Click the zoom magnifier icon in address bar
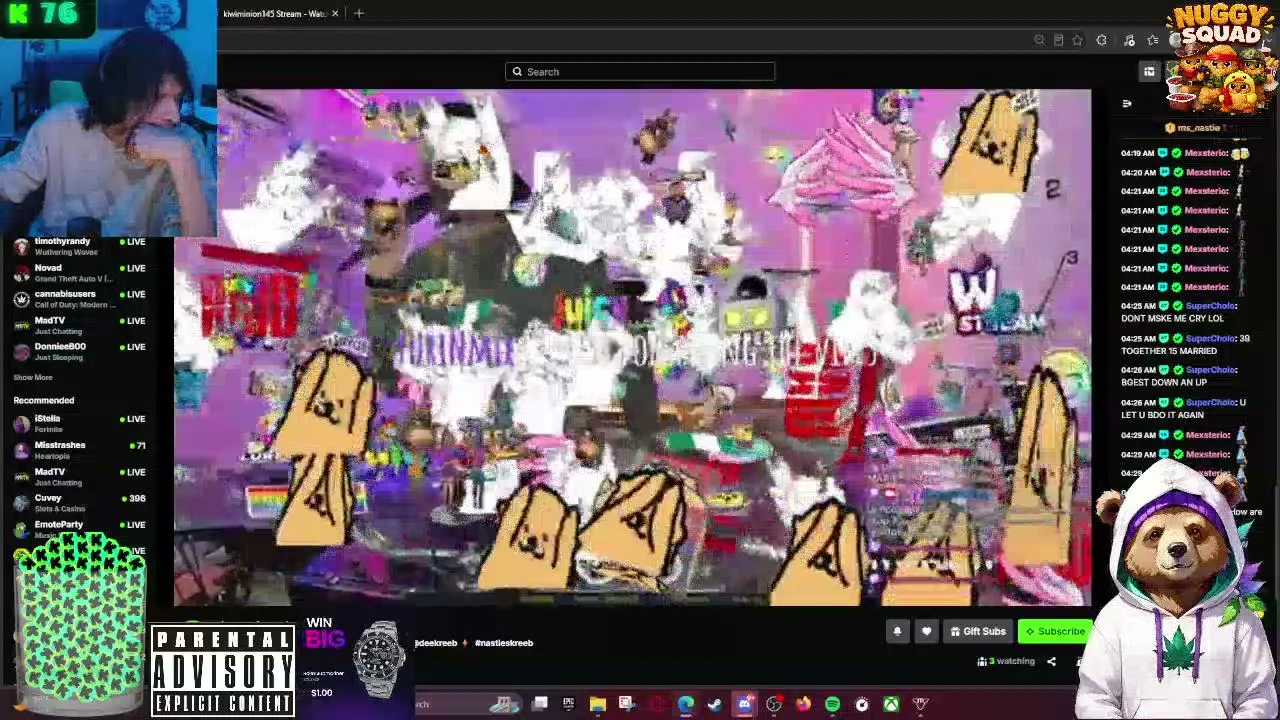The image size is (1280, 720). point(1039,40)
